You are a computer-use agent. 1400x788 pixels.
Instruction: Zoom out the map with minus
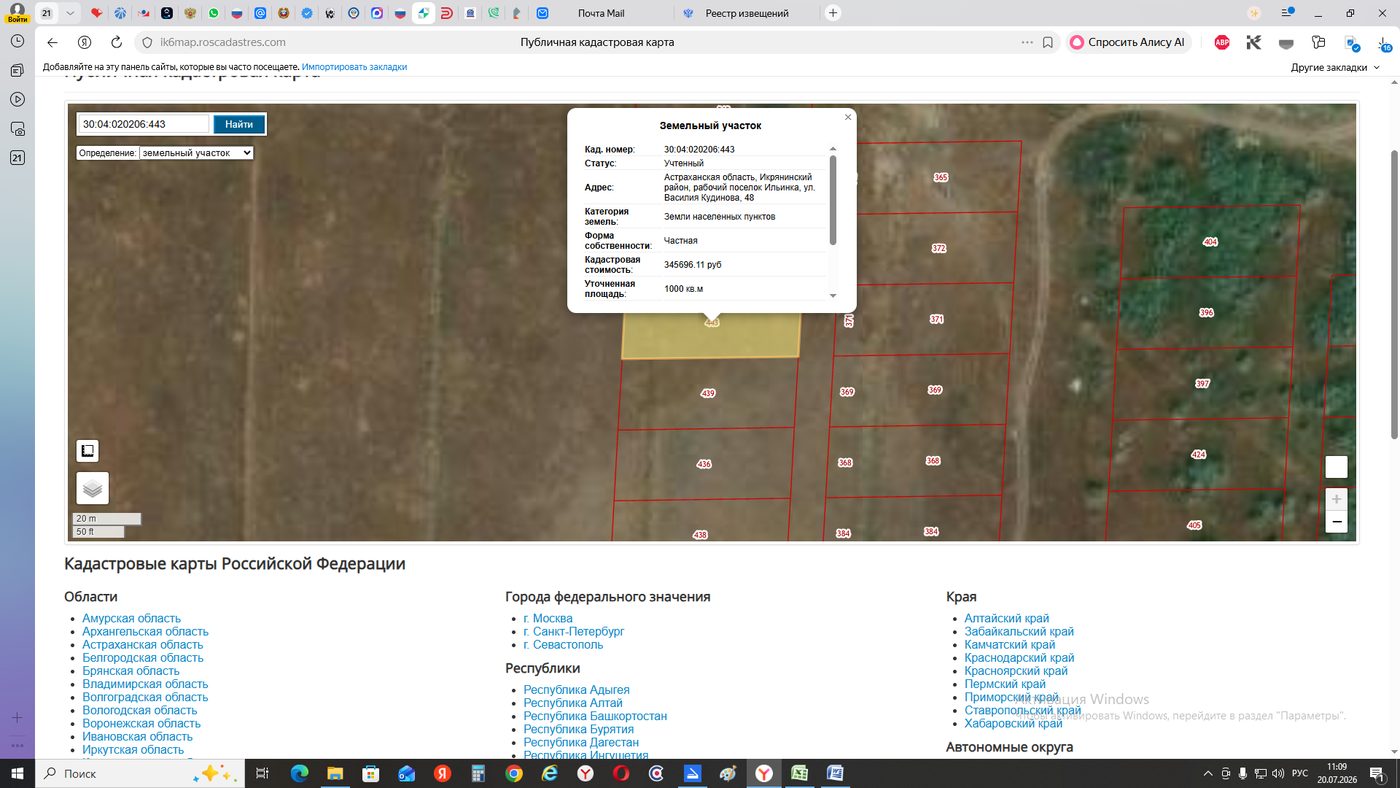click(x=1336, y=522)
